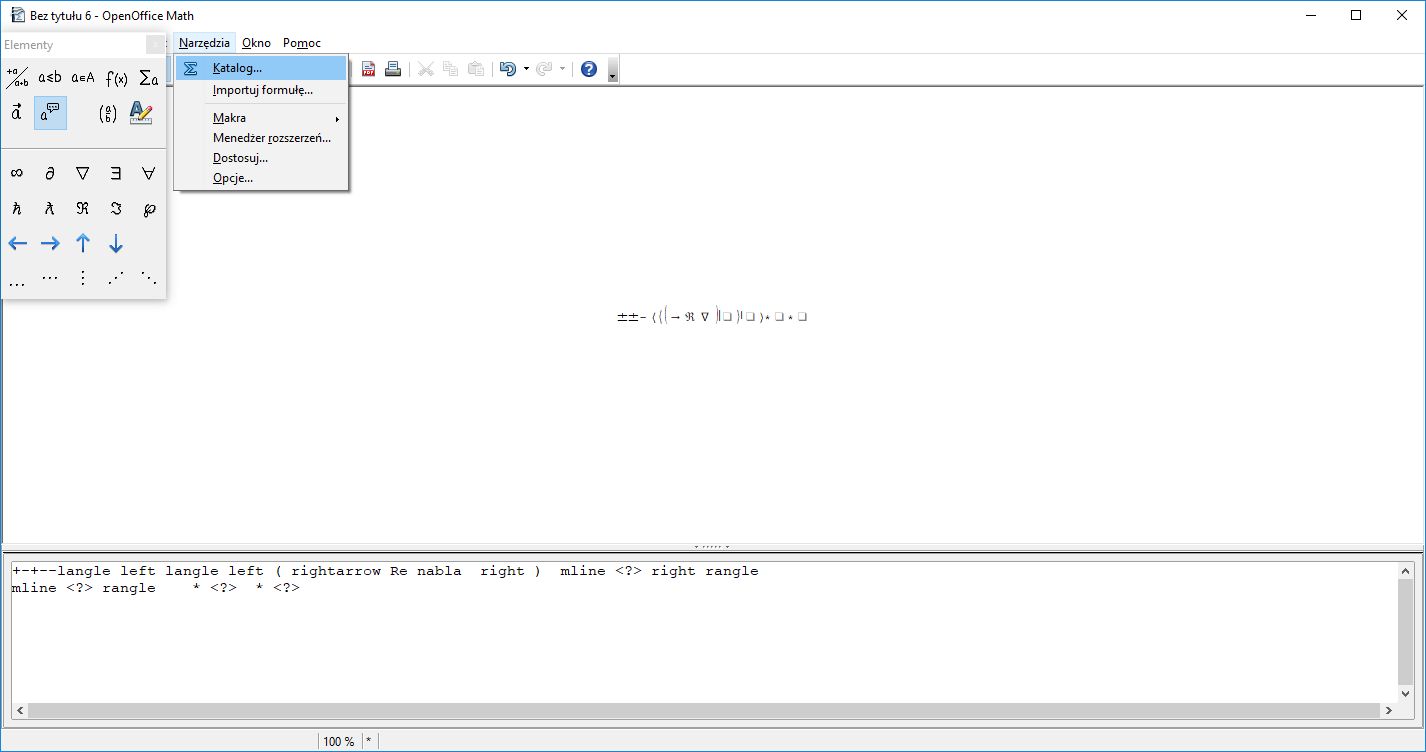Screen dimensions: 1426x752
Task: Undo the last action
Action: (508, 69)
